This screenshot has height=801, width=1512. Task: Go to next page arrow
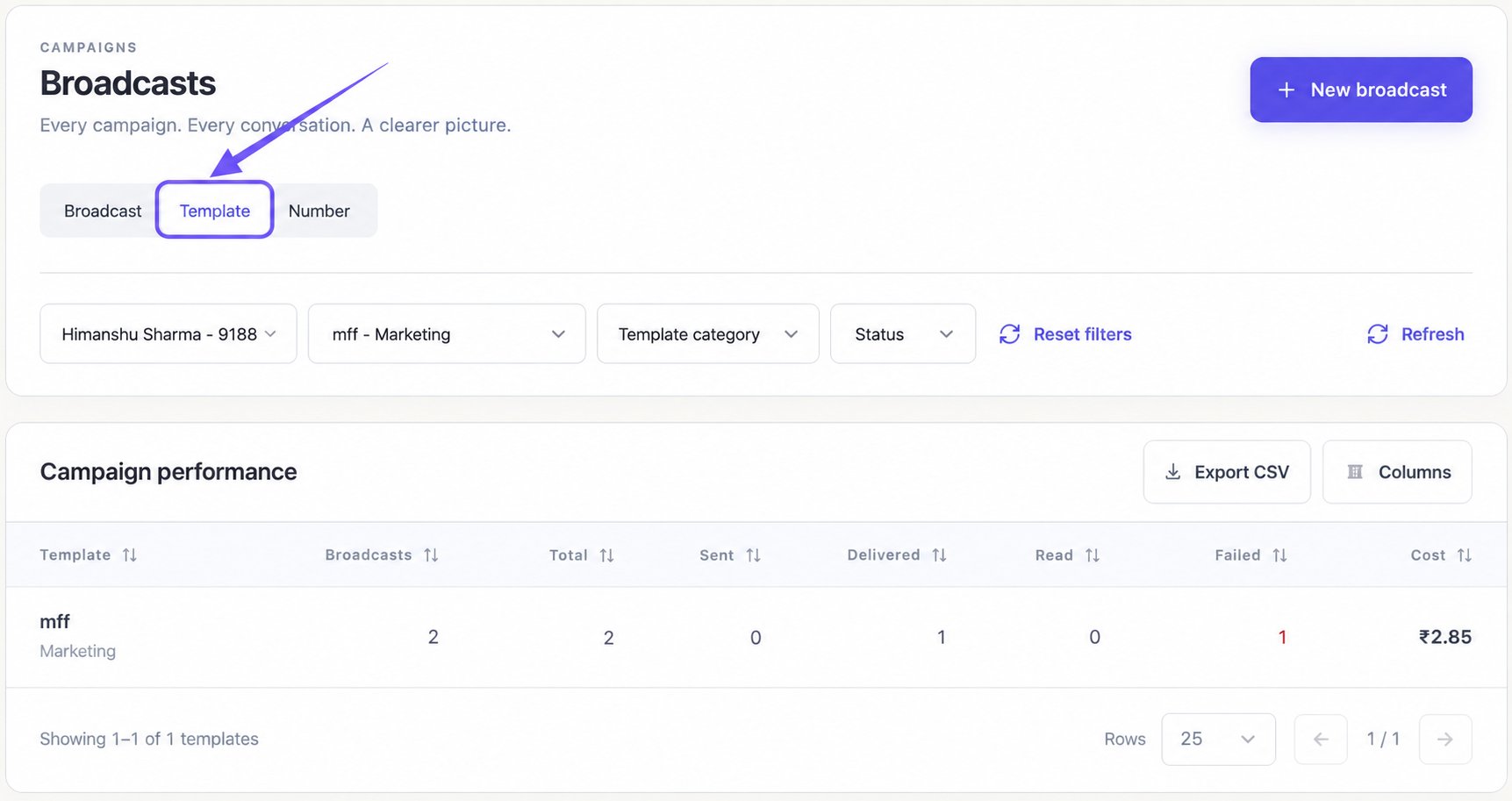[1445, 740]
